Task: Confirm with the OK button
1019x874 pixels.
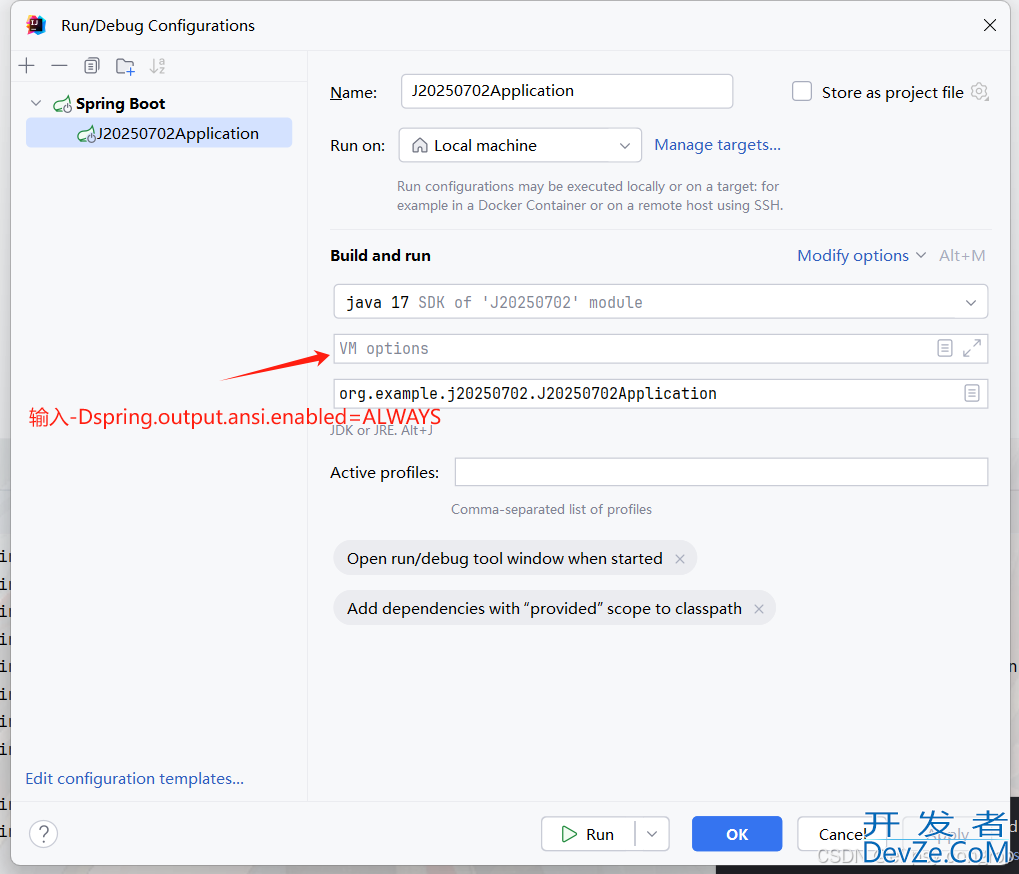Action: pyautogui.click(x=737, y=834)
